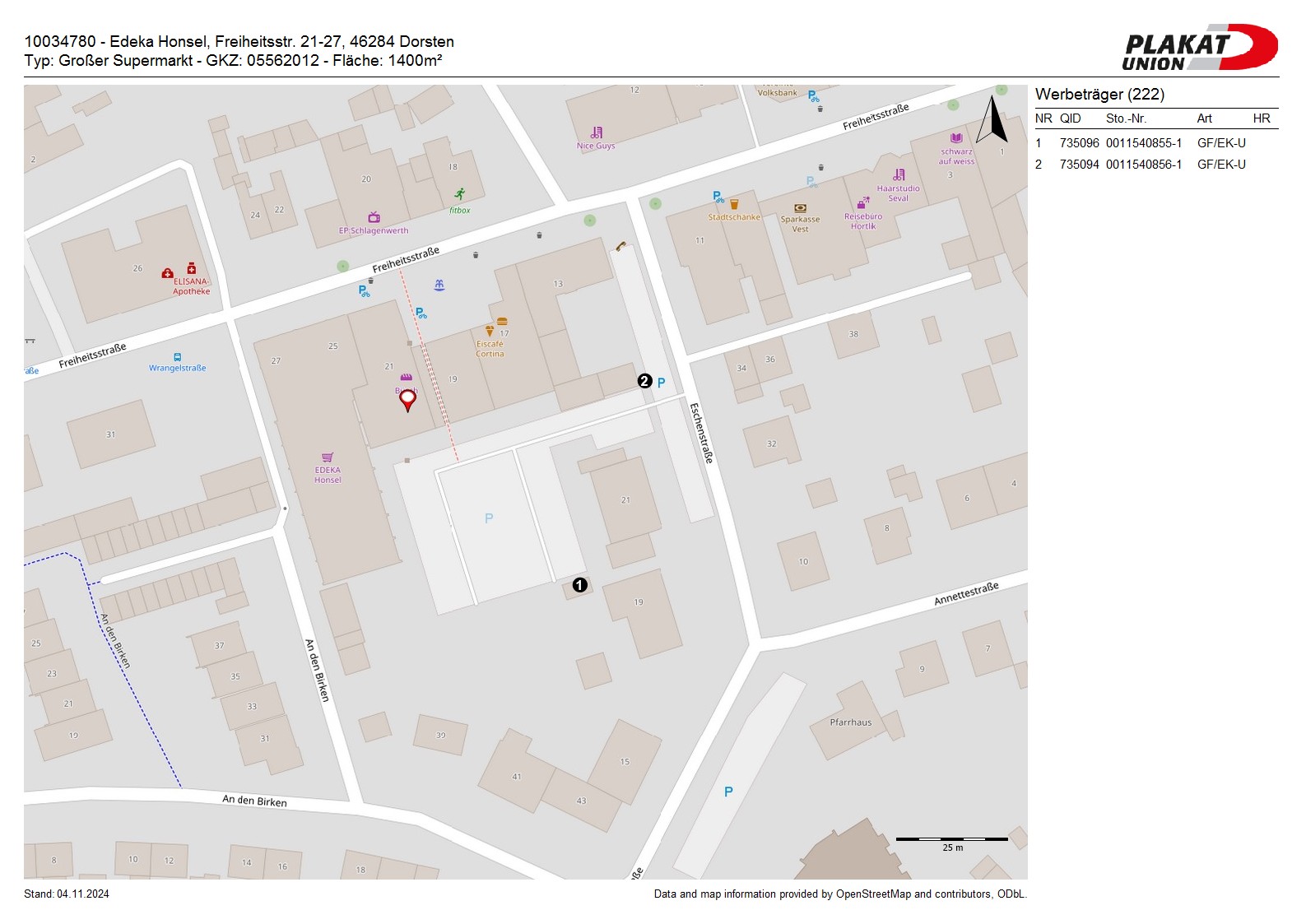Viewport: 1306px width, 924px height.
Task: Click the Eiscafé Cortina ice cream icon
Action: [490, 331]
